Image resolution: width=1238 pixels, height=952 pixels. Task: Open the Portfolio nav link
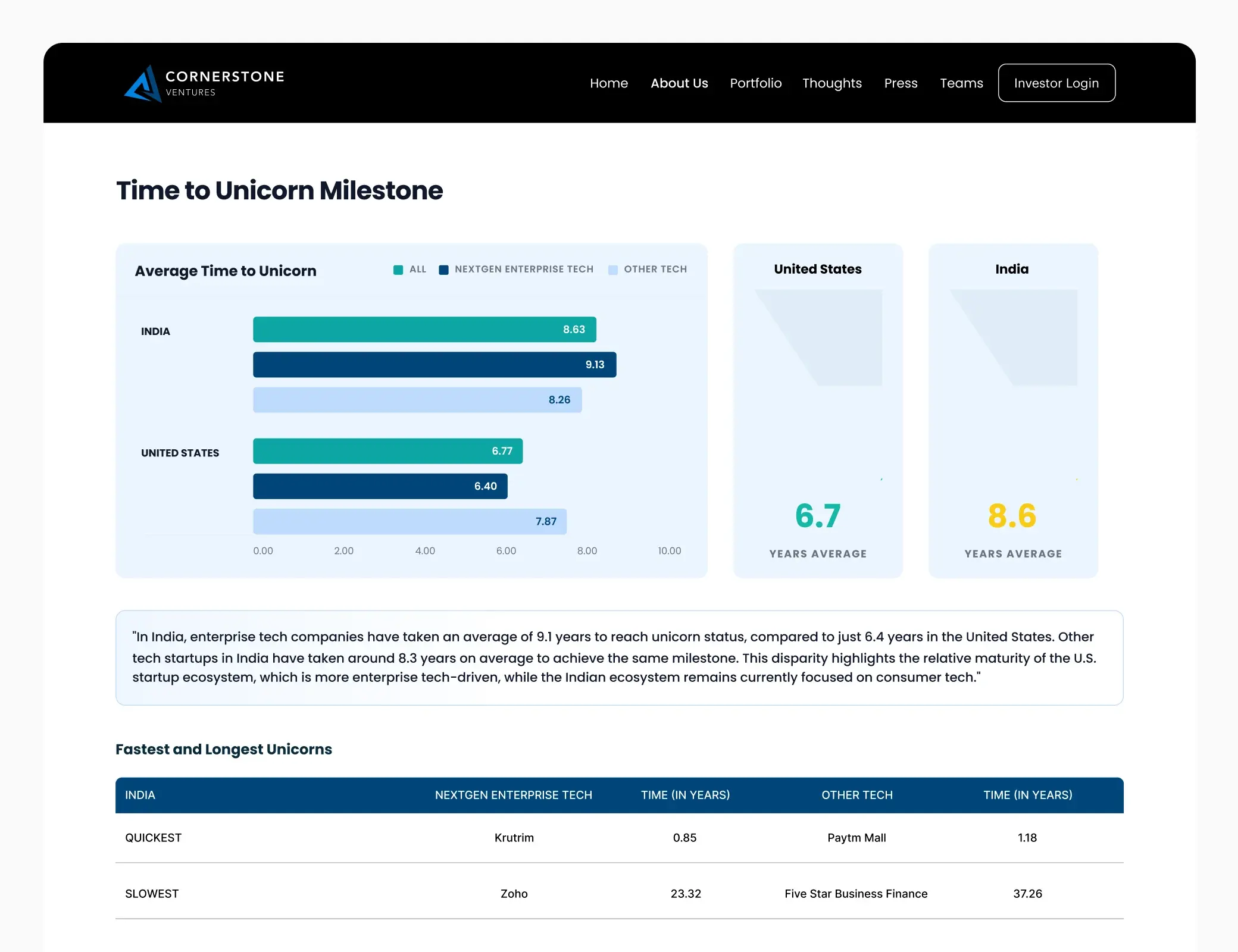point(755,83)
